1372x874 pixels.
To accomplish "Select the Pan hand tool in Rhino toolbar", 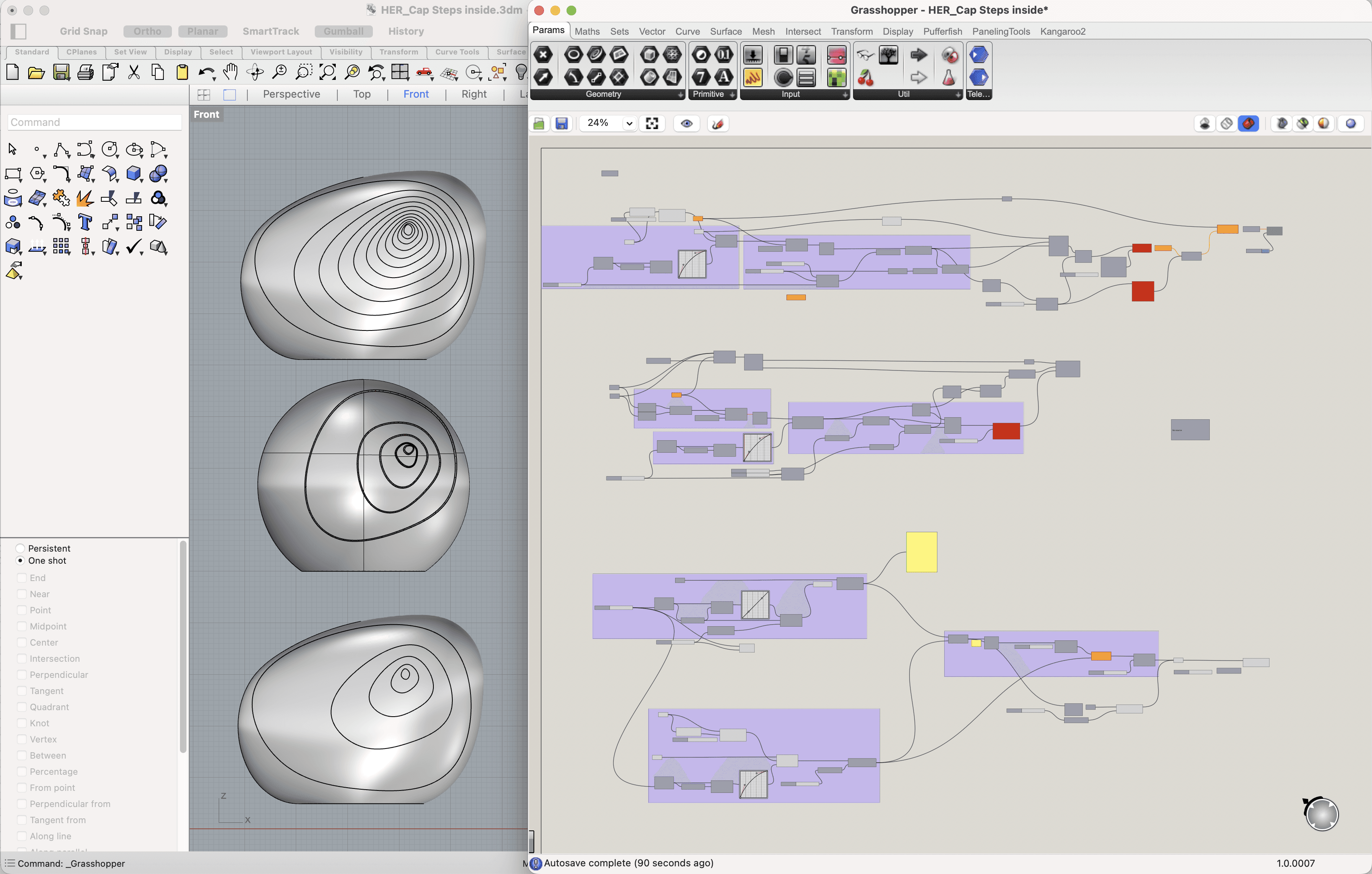I will (x=230, y=72).
